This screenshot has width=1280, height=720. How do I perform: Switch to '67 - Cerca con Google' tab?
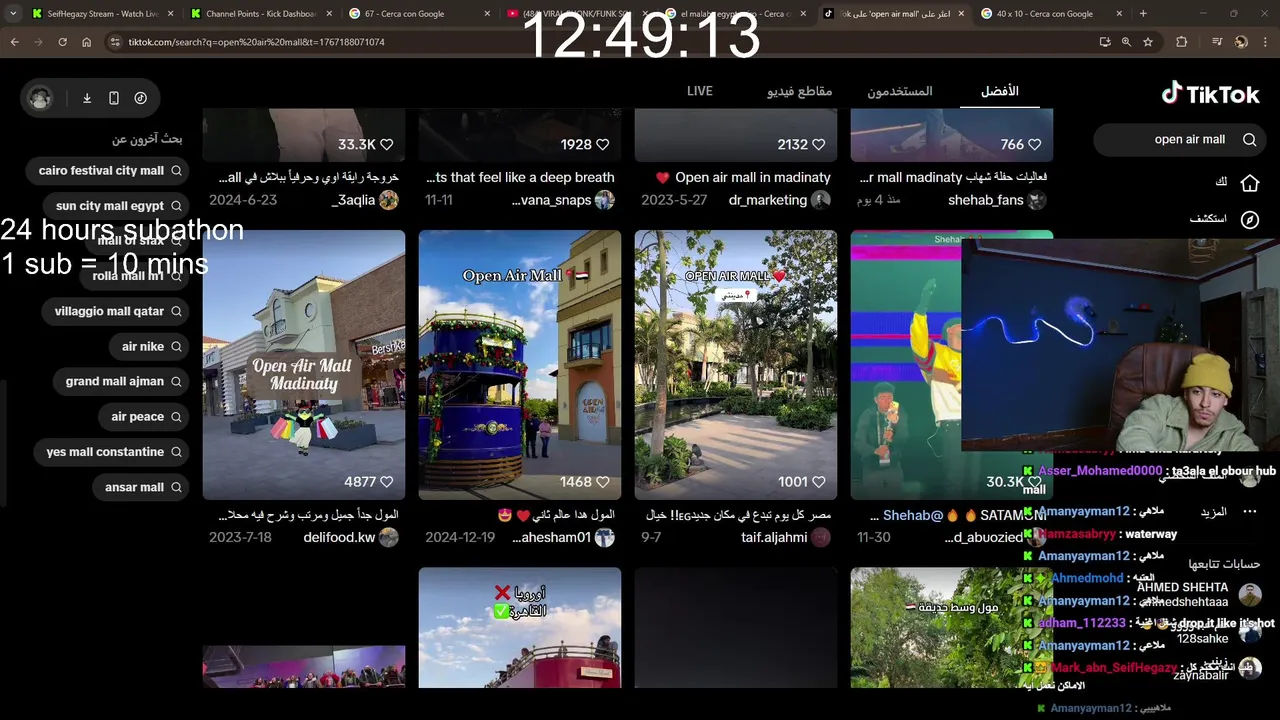click(418, 14)
